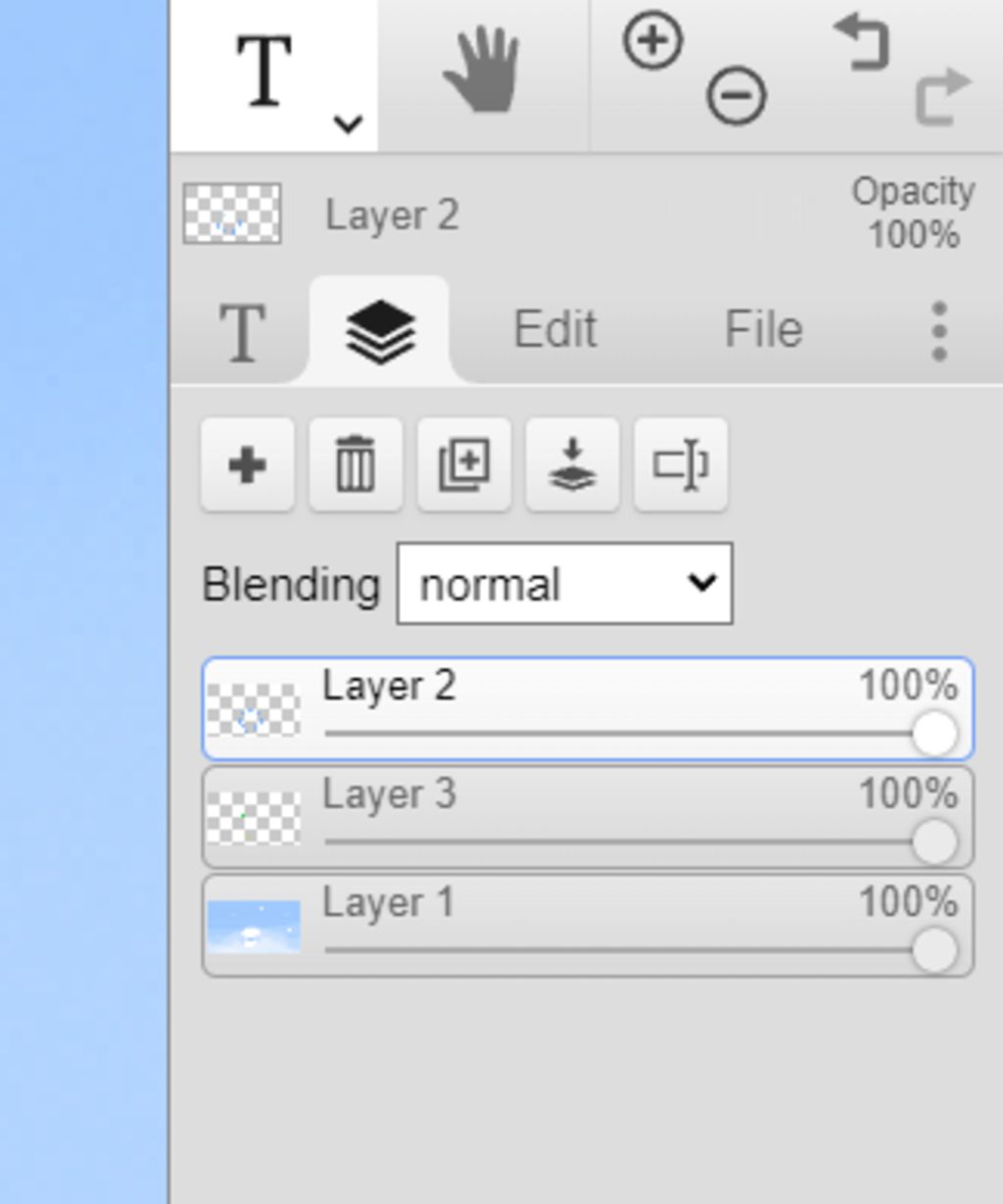1003x1204 pixels.
Task: Open the three-dot more options menu
Action: point(939,331)
